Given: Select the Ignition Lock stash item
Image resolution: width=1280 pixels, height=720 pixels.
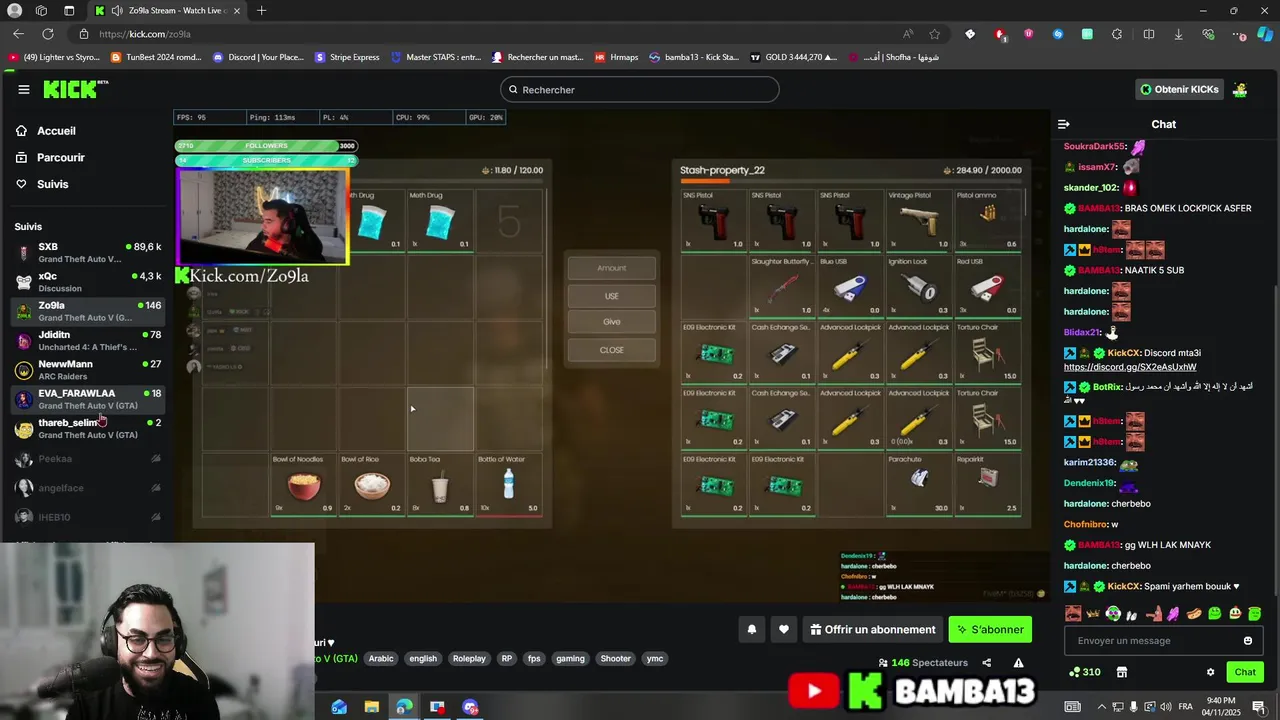Looking at the screenshot, I should tap(919, 286).
